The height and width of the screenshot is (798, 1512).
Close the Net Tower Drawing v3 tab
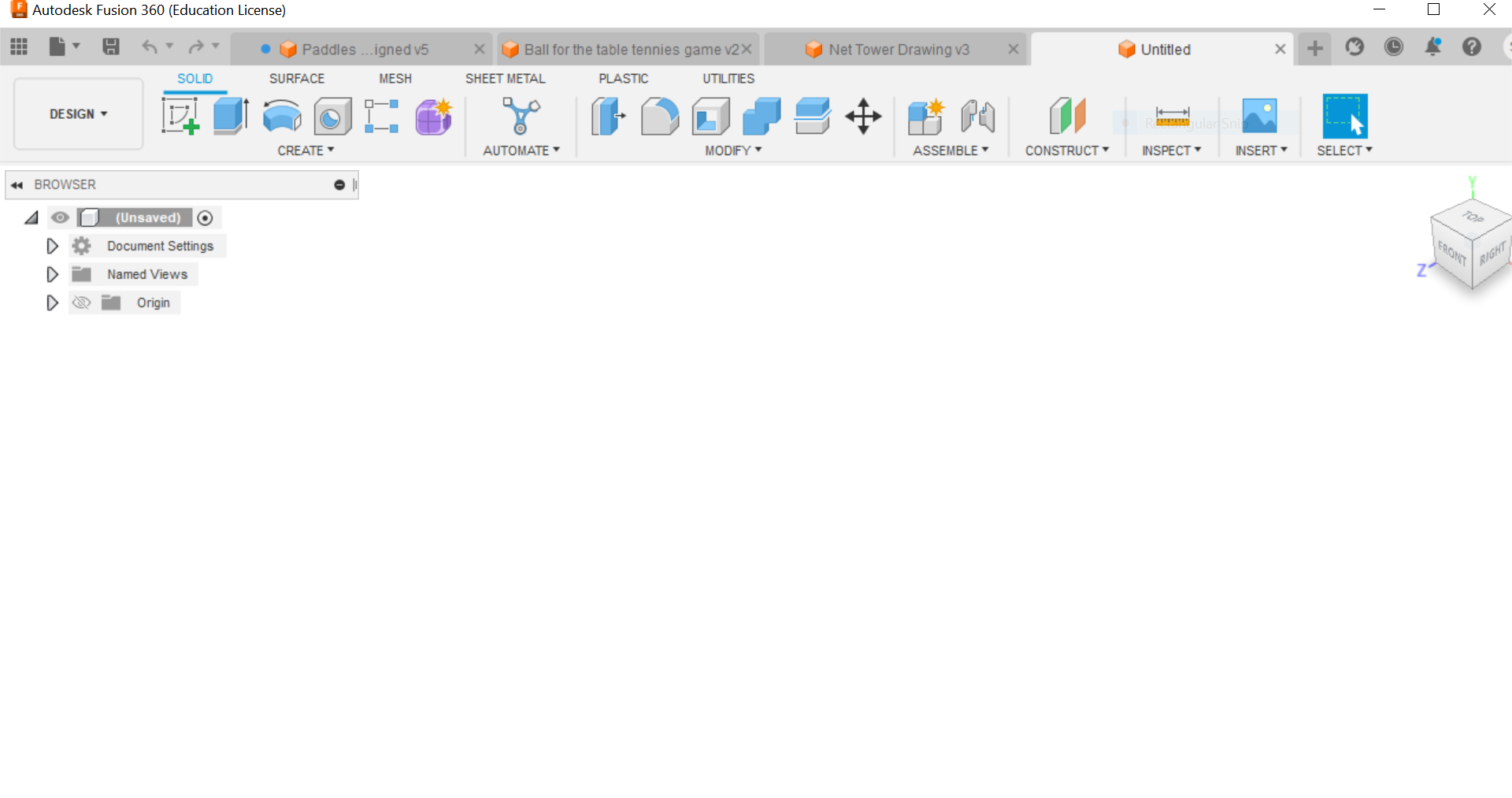click(1014, 49)
